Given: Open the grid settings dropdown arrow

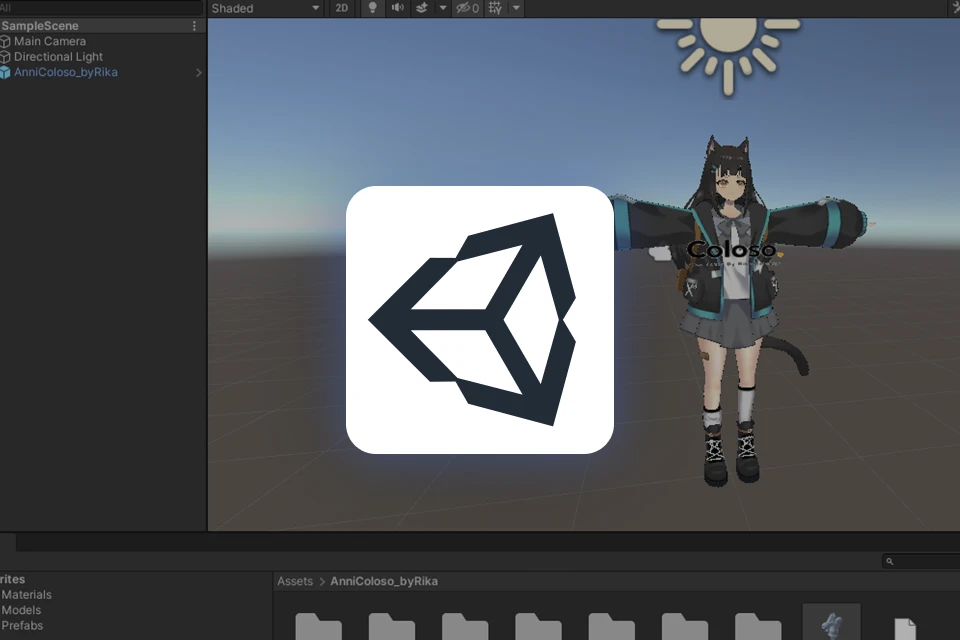Looking at the screenshot, I should 516,8.
